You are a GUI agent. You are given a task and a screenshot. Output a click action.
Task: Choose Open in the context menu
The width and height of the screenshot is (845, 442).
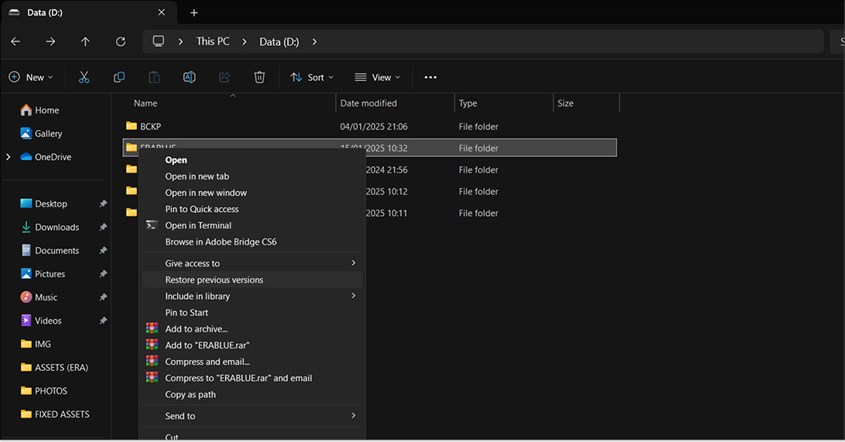(251, 160)
